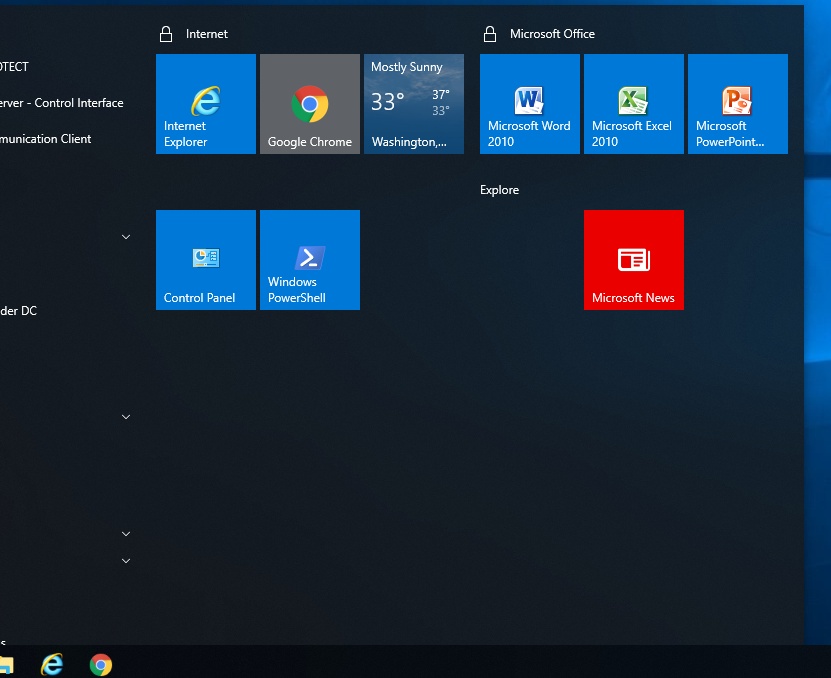Open the Control Panel tile

[206, 260]
